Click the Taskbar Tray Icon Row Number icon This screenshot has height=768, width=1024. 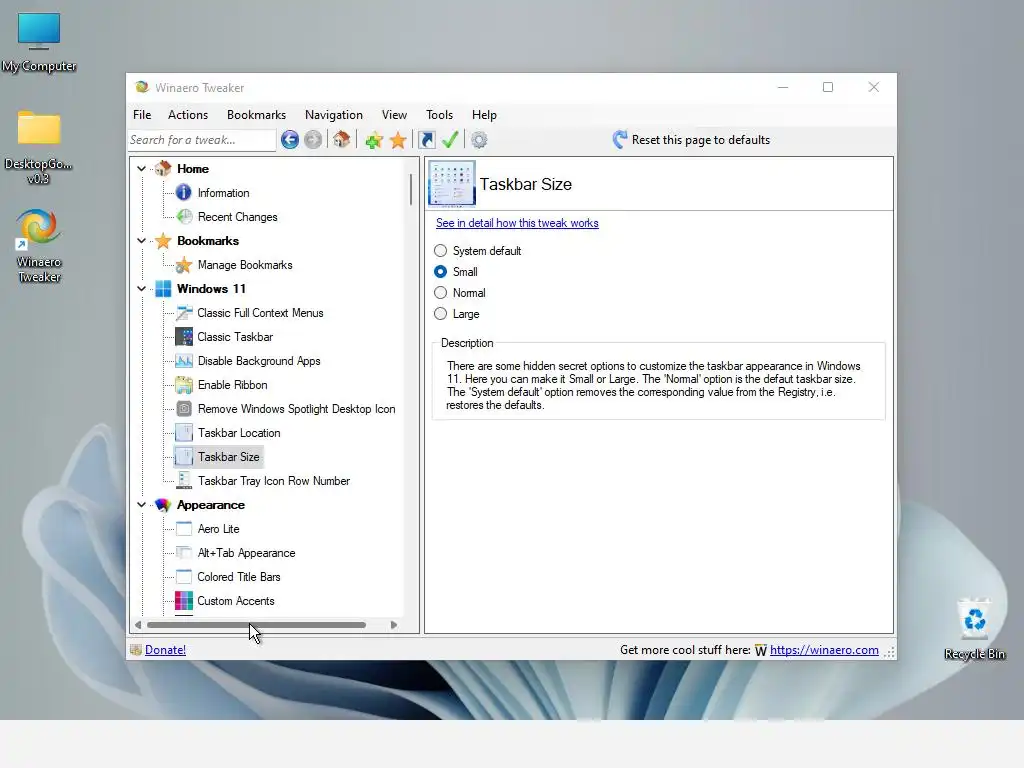184,481
